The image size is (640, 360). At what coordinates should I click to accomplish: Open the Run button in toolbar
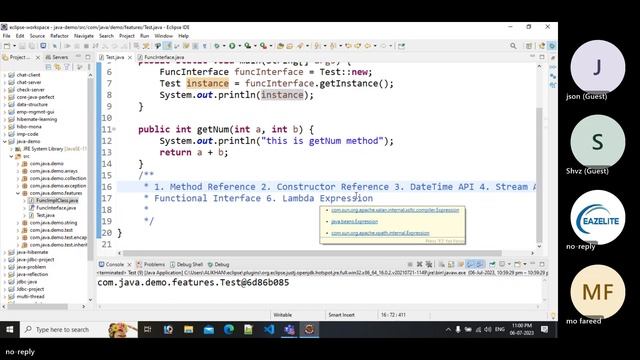pos(232,46)
